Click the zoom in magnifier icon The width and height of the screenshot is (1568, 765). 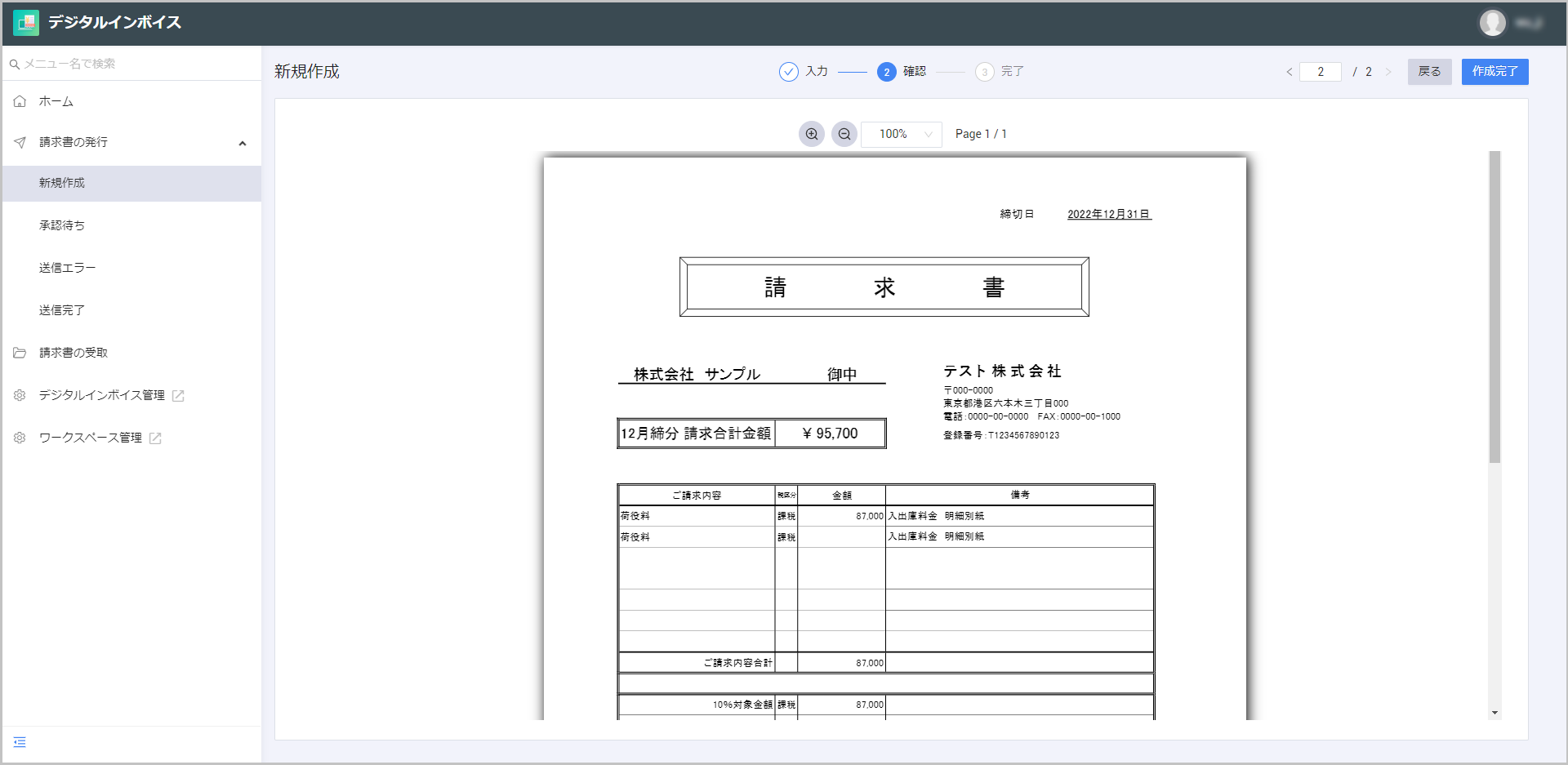[x=811, y=134]
